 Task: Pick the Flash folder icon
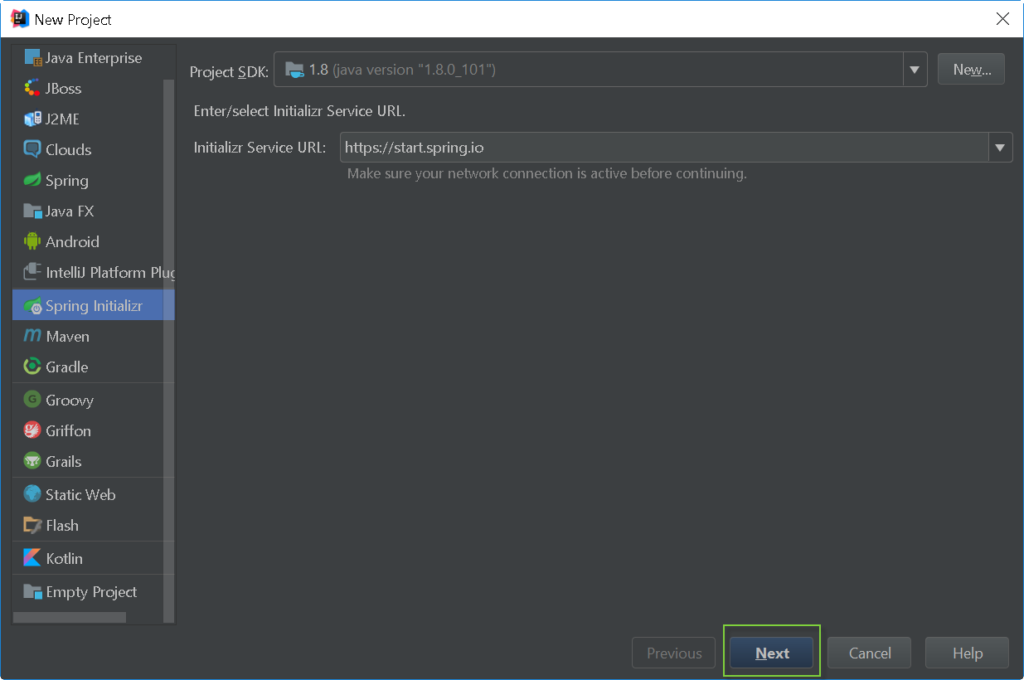click(32, 525)
